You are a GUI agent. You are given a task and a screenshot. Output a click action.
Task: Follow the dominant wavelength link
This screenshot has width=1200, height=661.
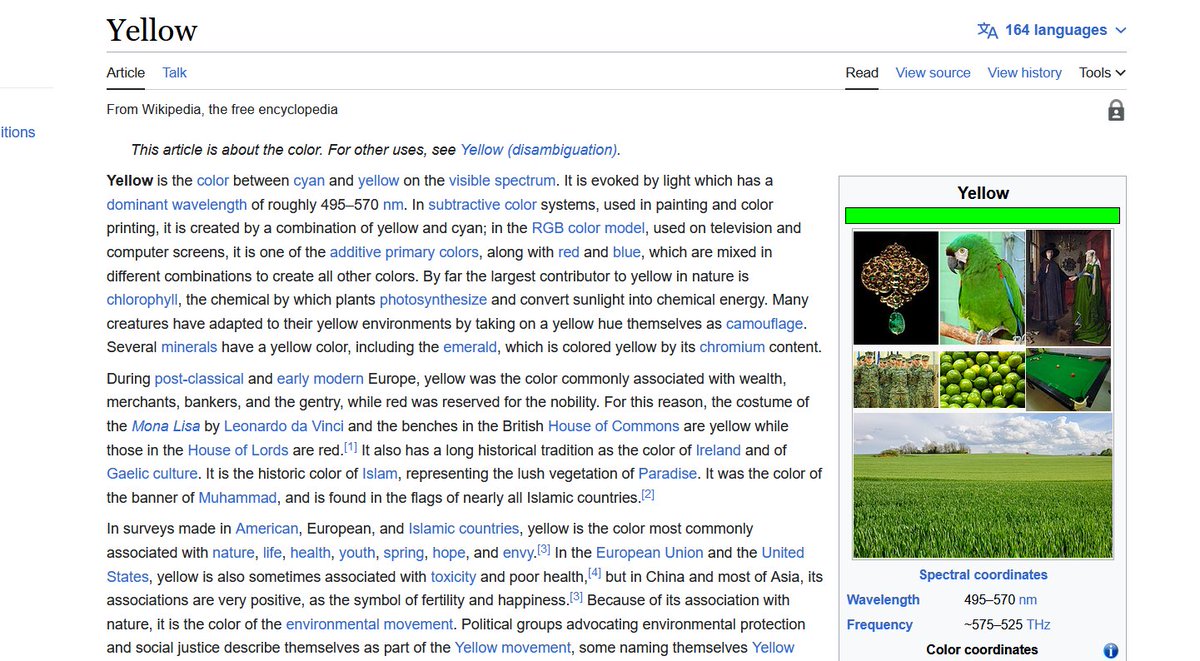pos(177,205)
